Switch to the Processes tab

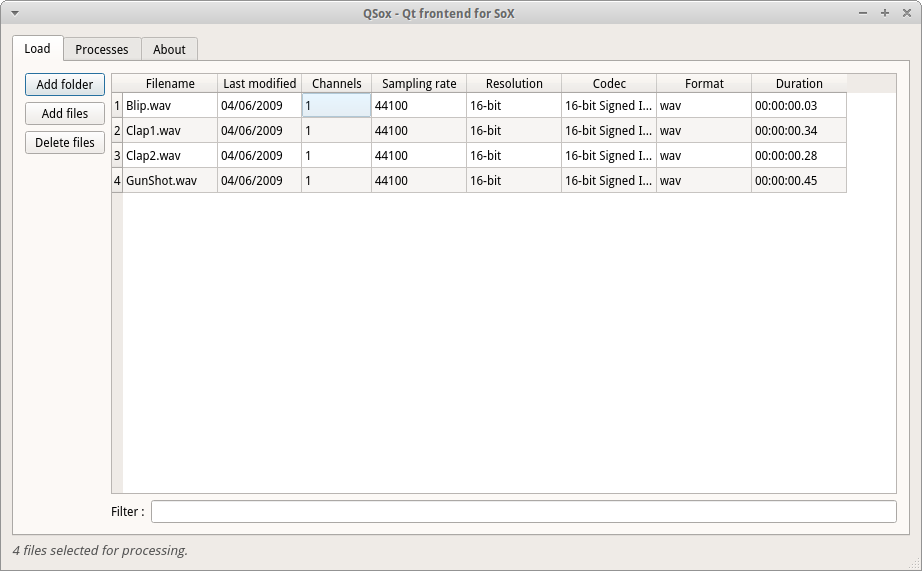coord(102,49)
